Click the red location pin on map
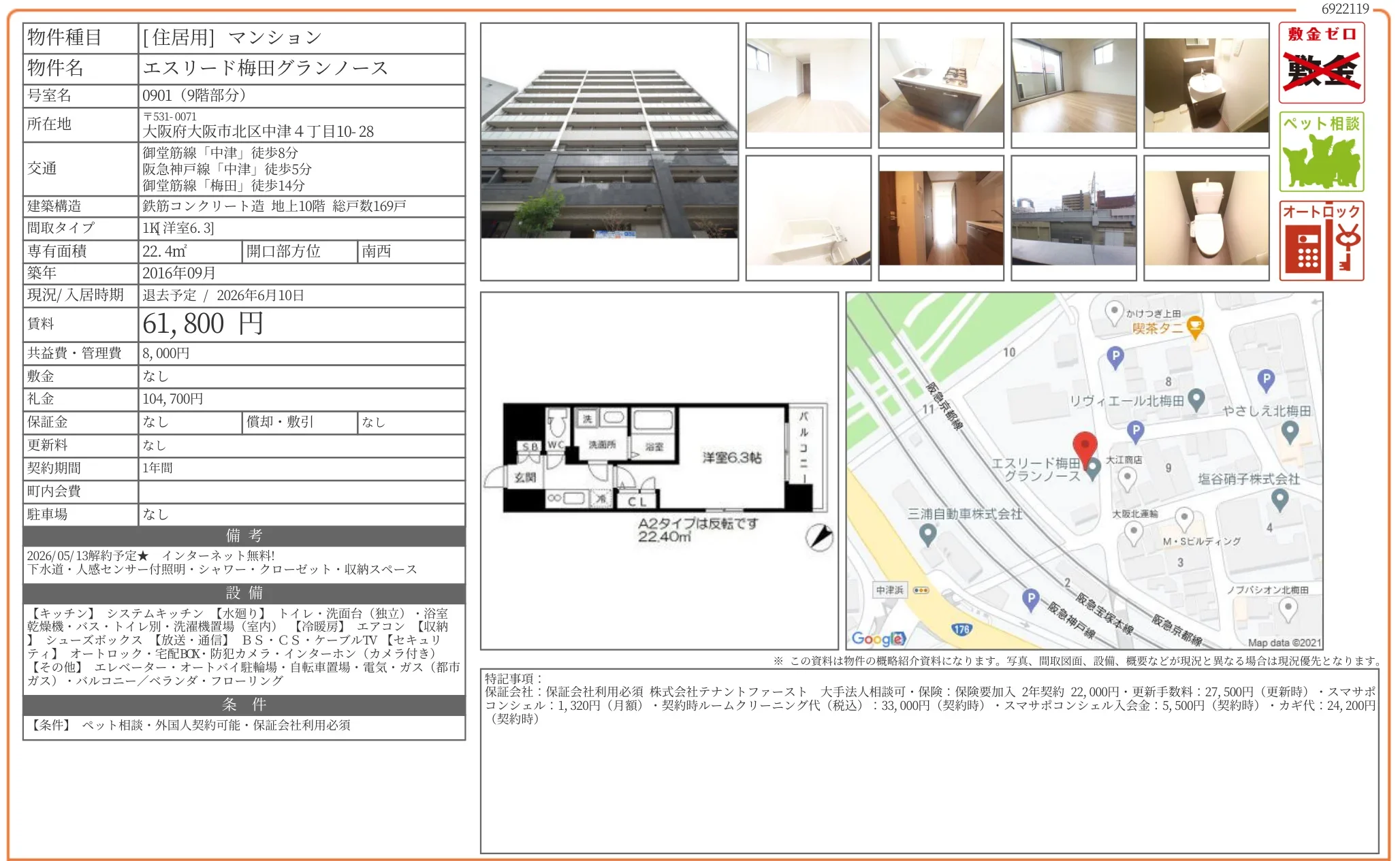The height and width of the screenshot is (861, 1400). tap(1084, 446)
